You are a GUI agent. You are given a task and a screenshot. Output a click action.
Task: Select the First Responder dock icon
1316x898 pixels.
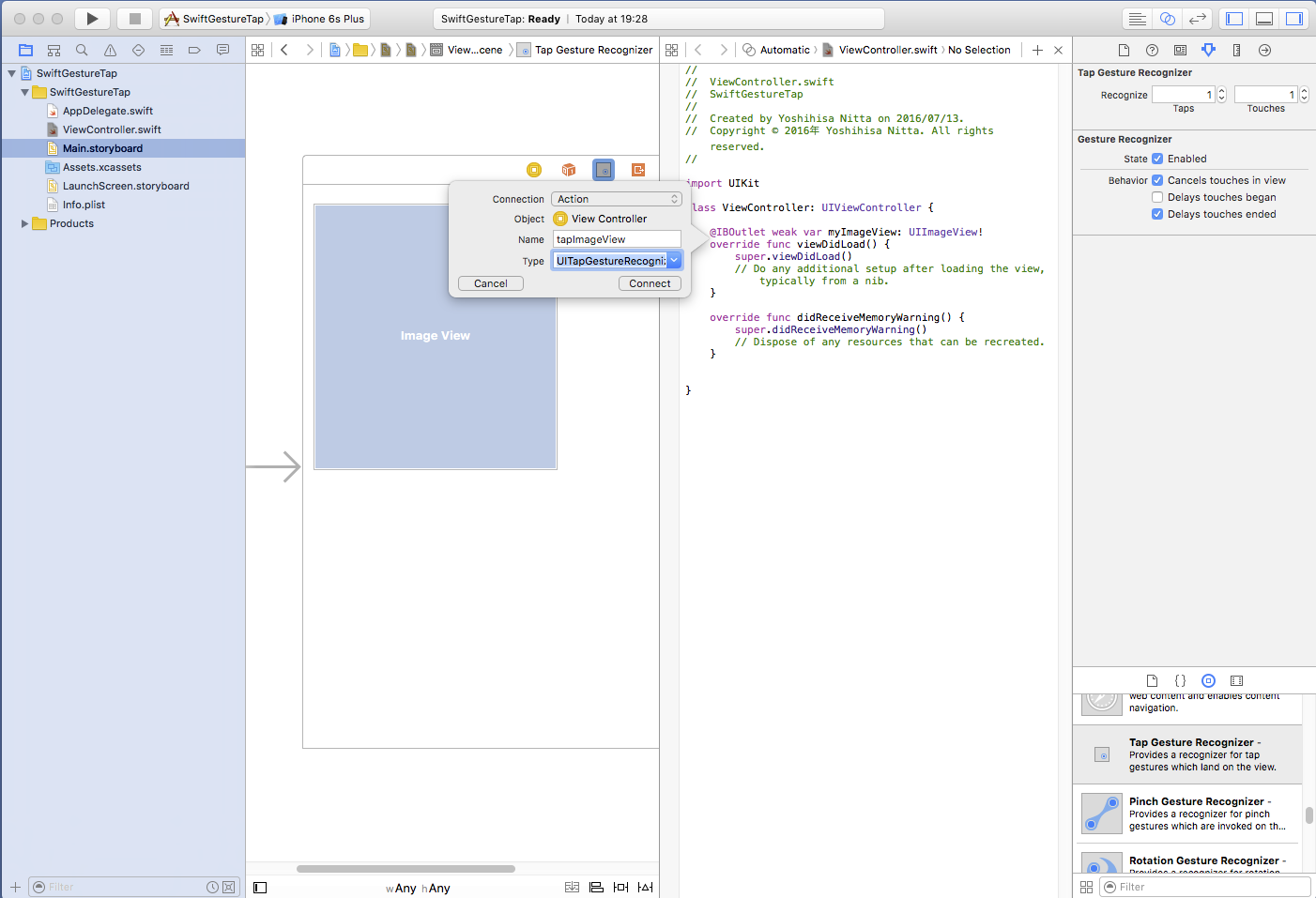568,170
